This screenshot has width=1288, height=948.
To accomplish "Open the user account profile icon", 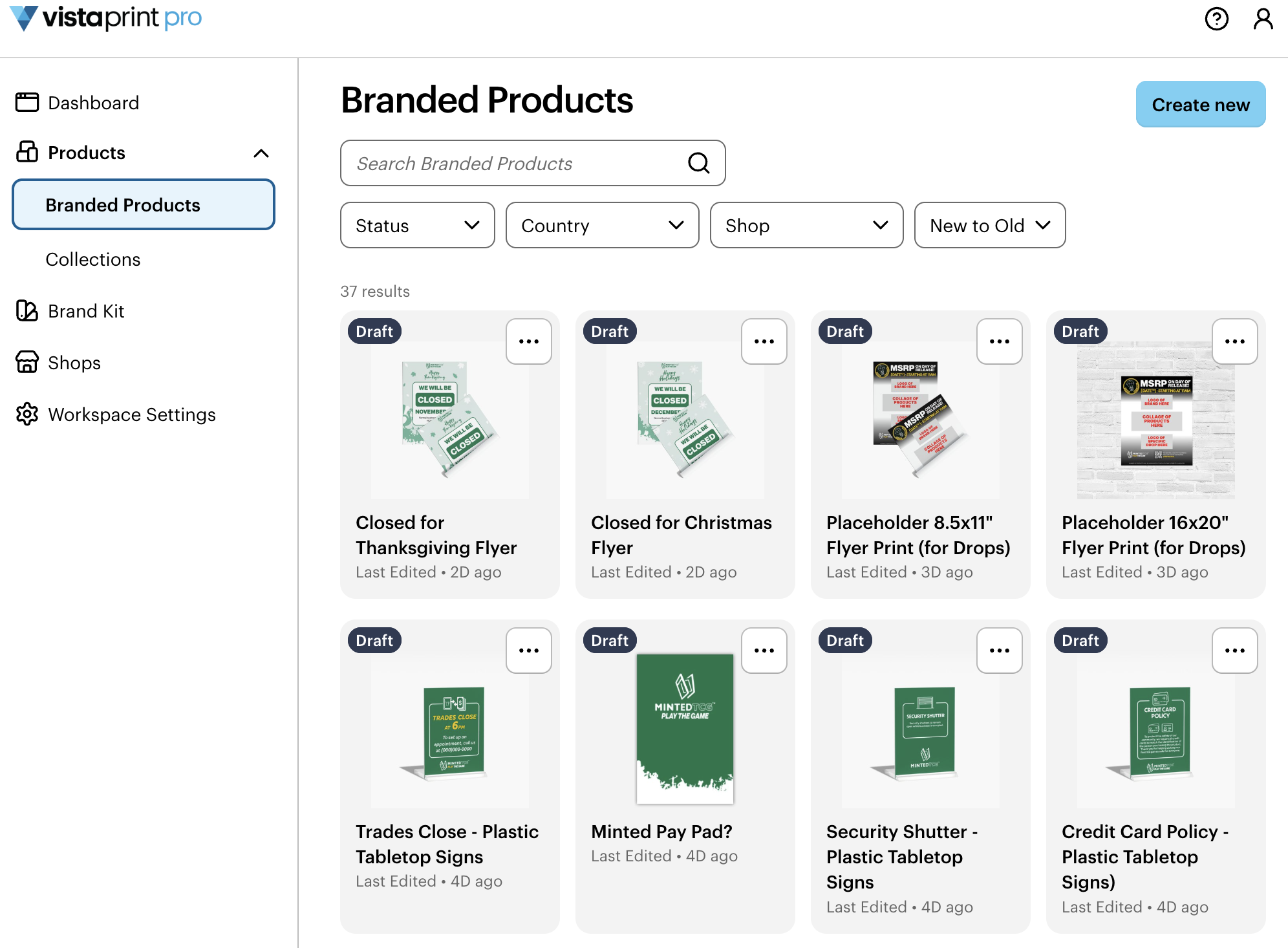I will tap(1263, 19).
